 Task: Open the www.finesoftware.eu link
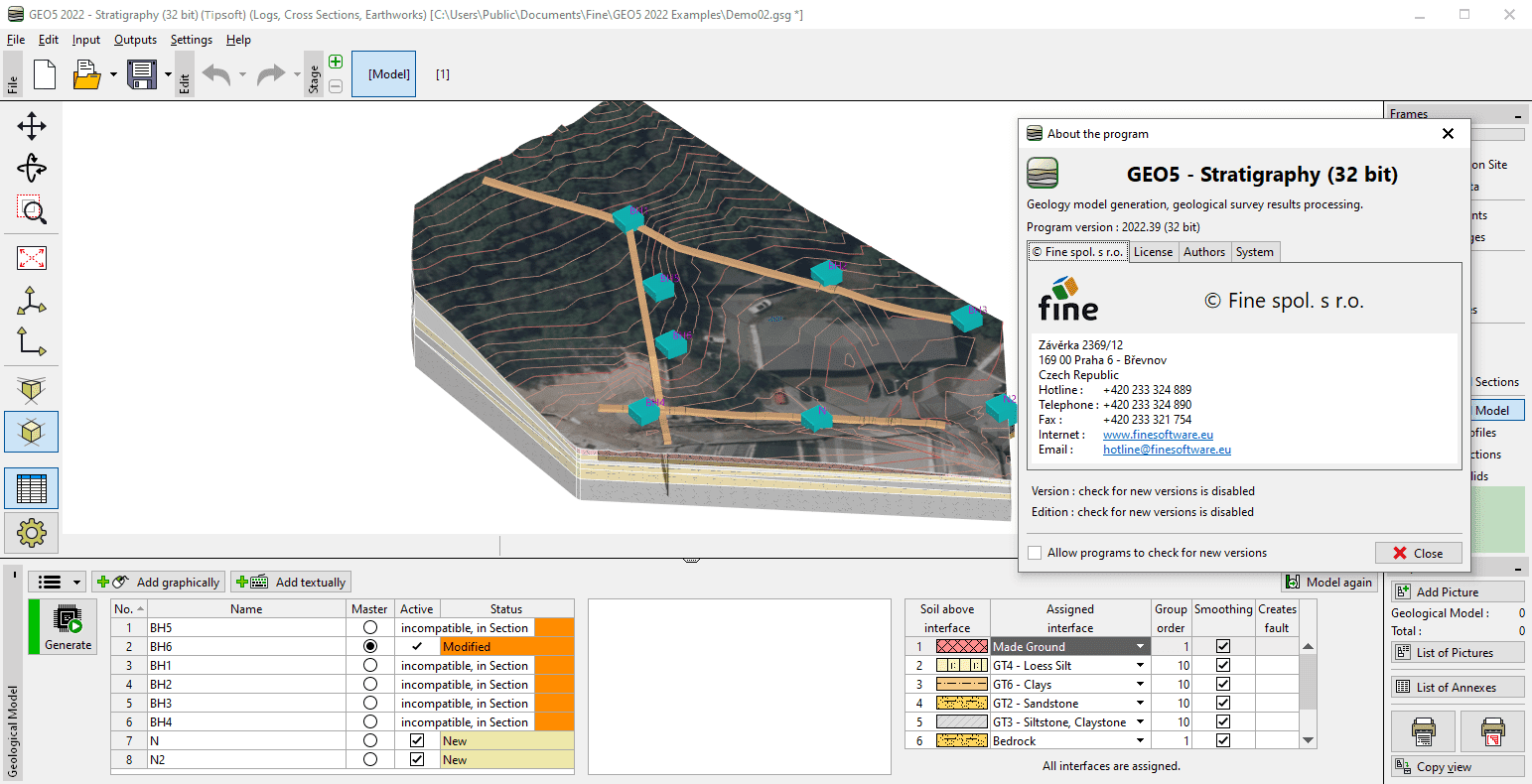click(x=1158, y=435)
